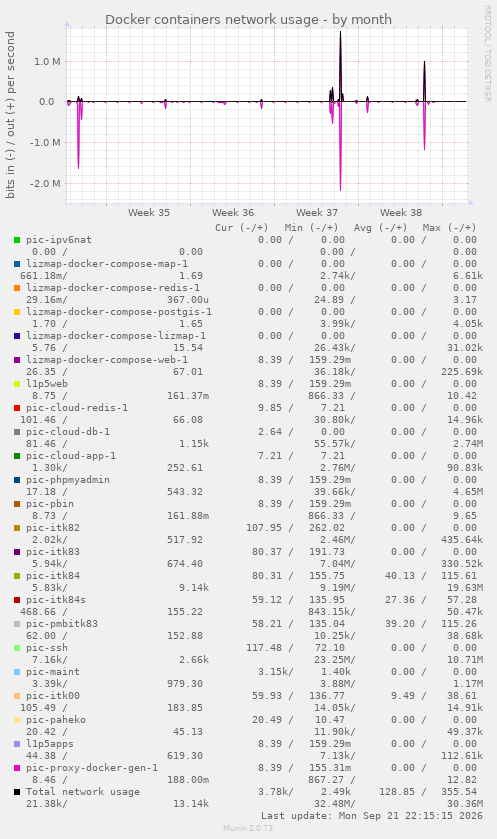Click the 'Week 37' x-axis label

click(317, 212)
